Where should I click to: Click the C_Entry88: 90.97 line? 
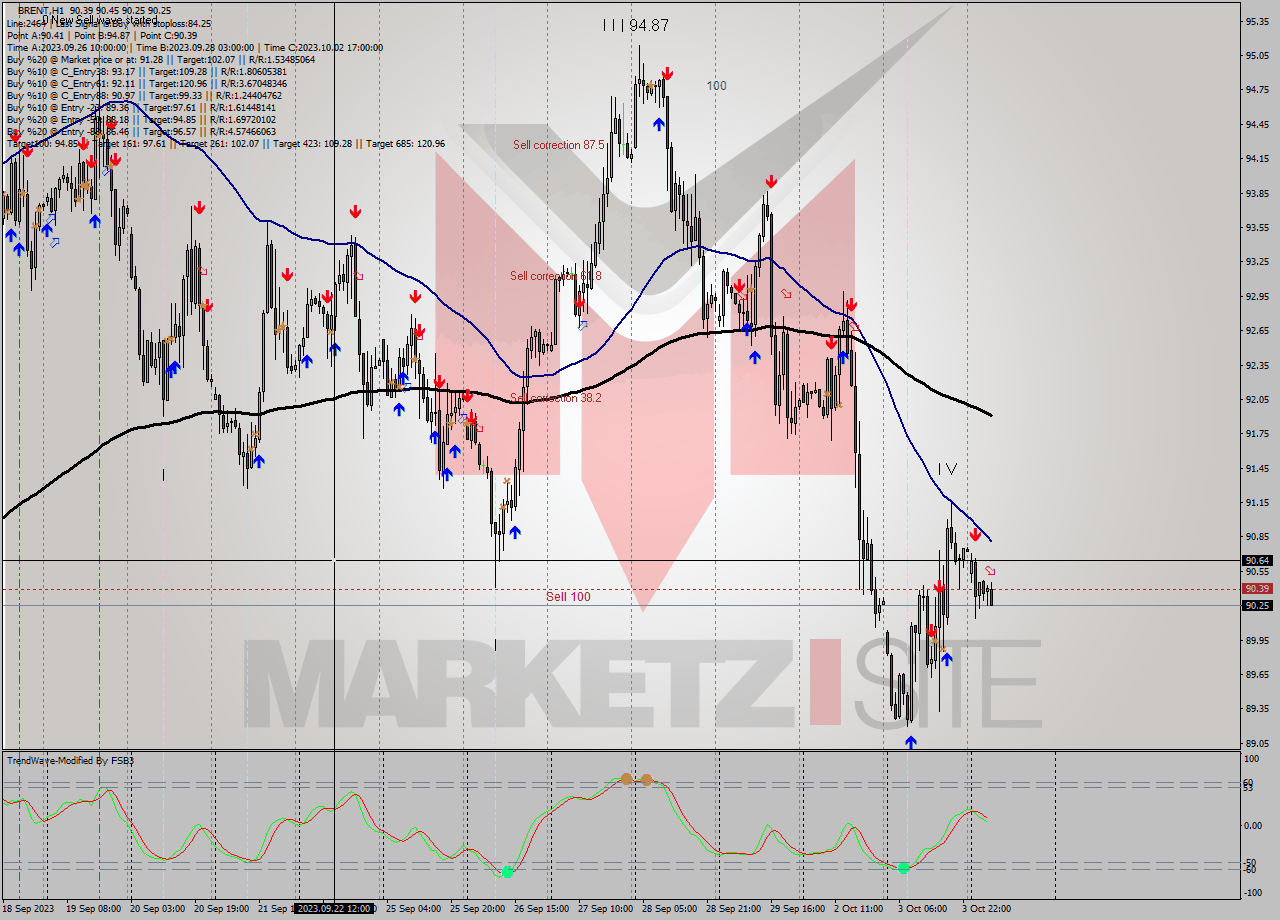click(147, 96)
